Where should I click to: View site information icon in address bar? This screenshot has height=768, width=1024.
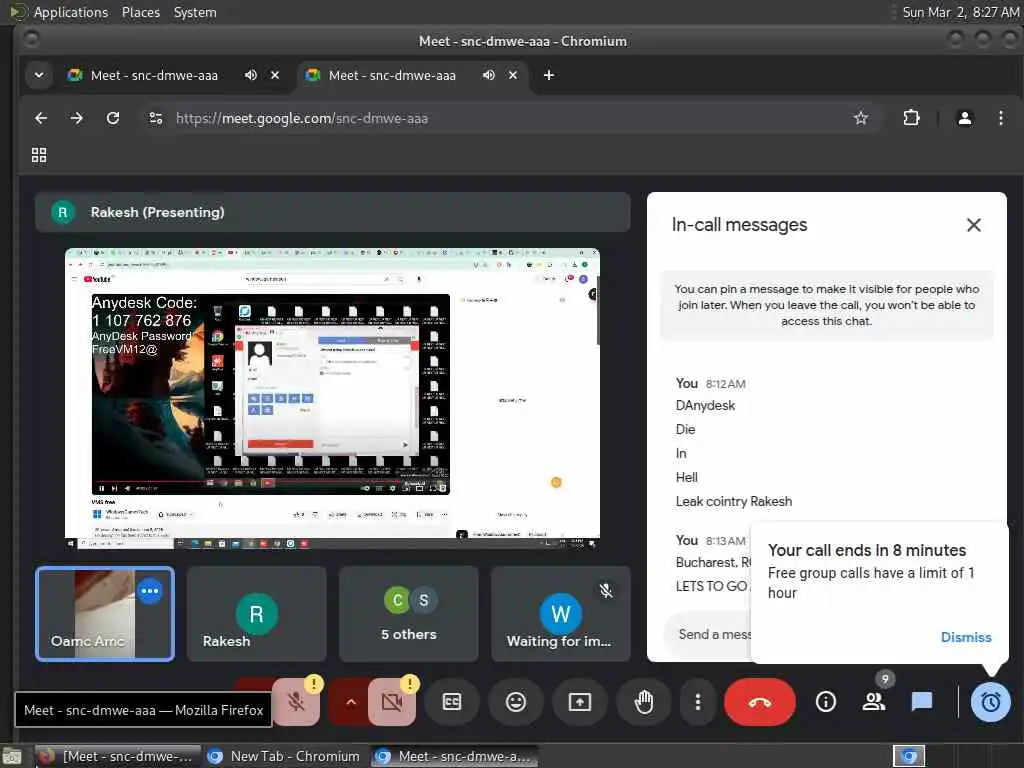tap(155, 118)
